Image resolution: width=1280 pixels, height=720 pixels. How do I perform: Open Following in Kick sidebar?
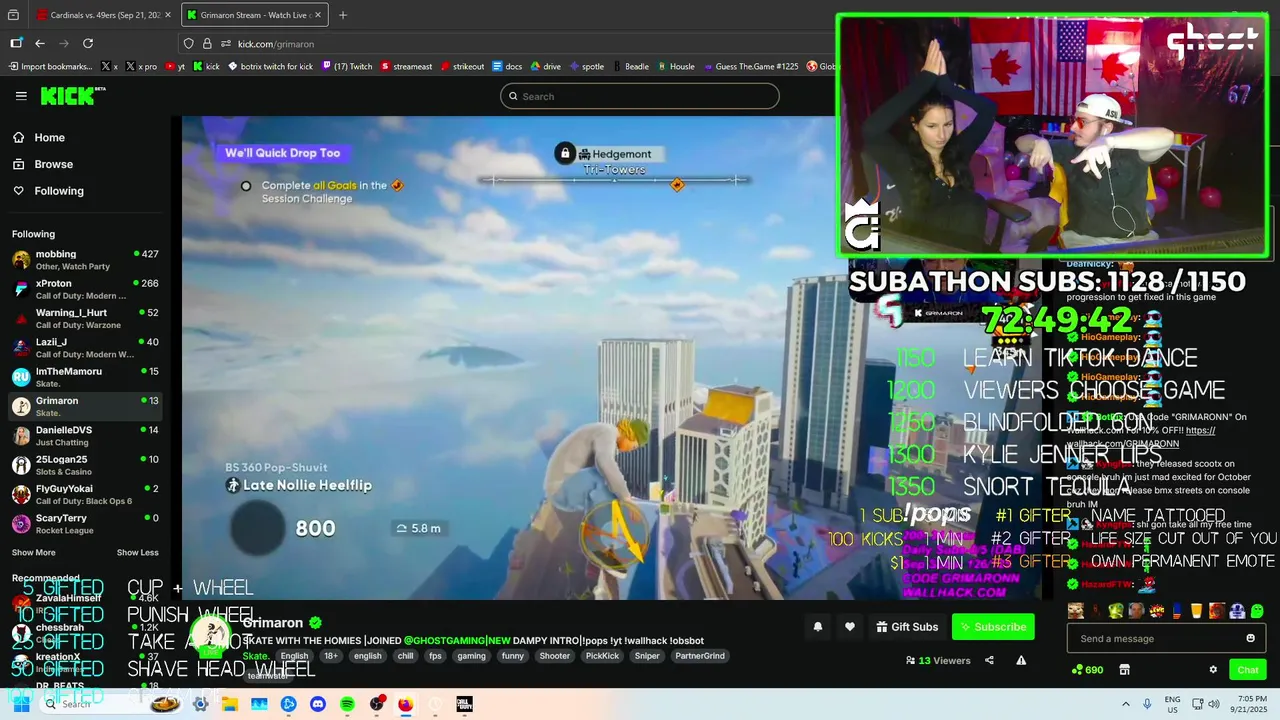[x=48, y=191]
